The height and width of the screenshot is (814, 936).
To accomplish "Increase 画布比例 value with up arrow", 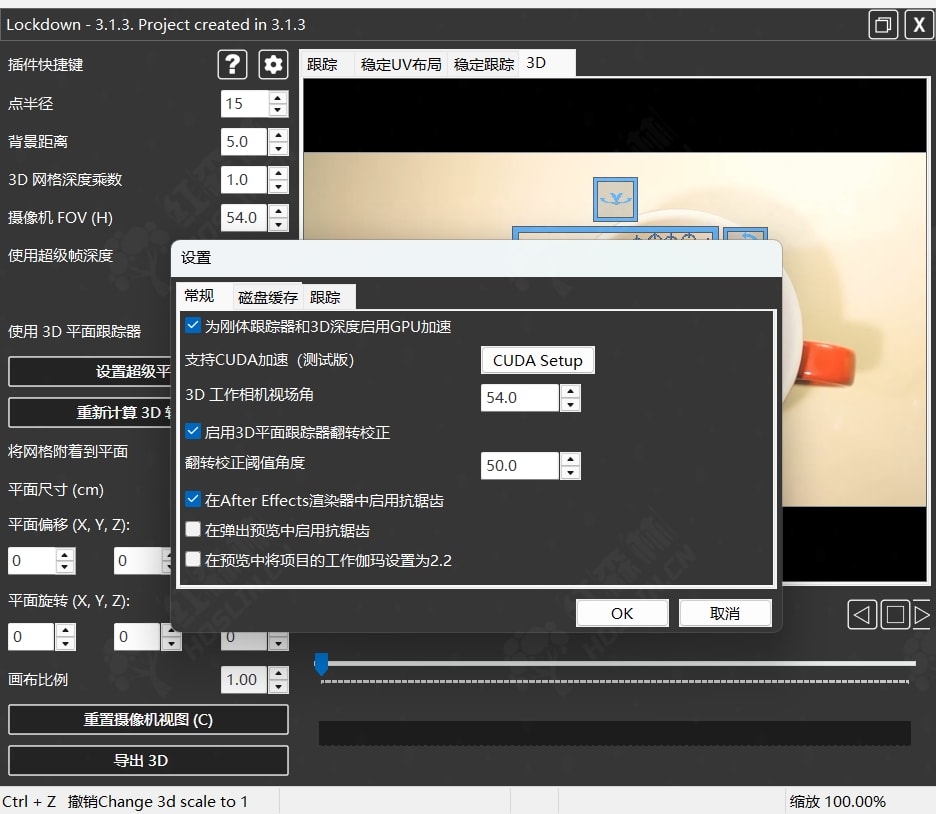I will (x=278, y=673).
